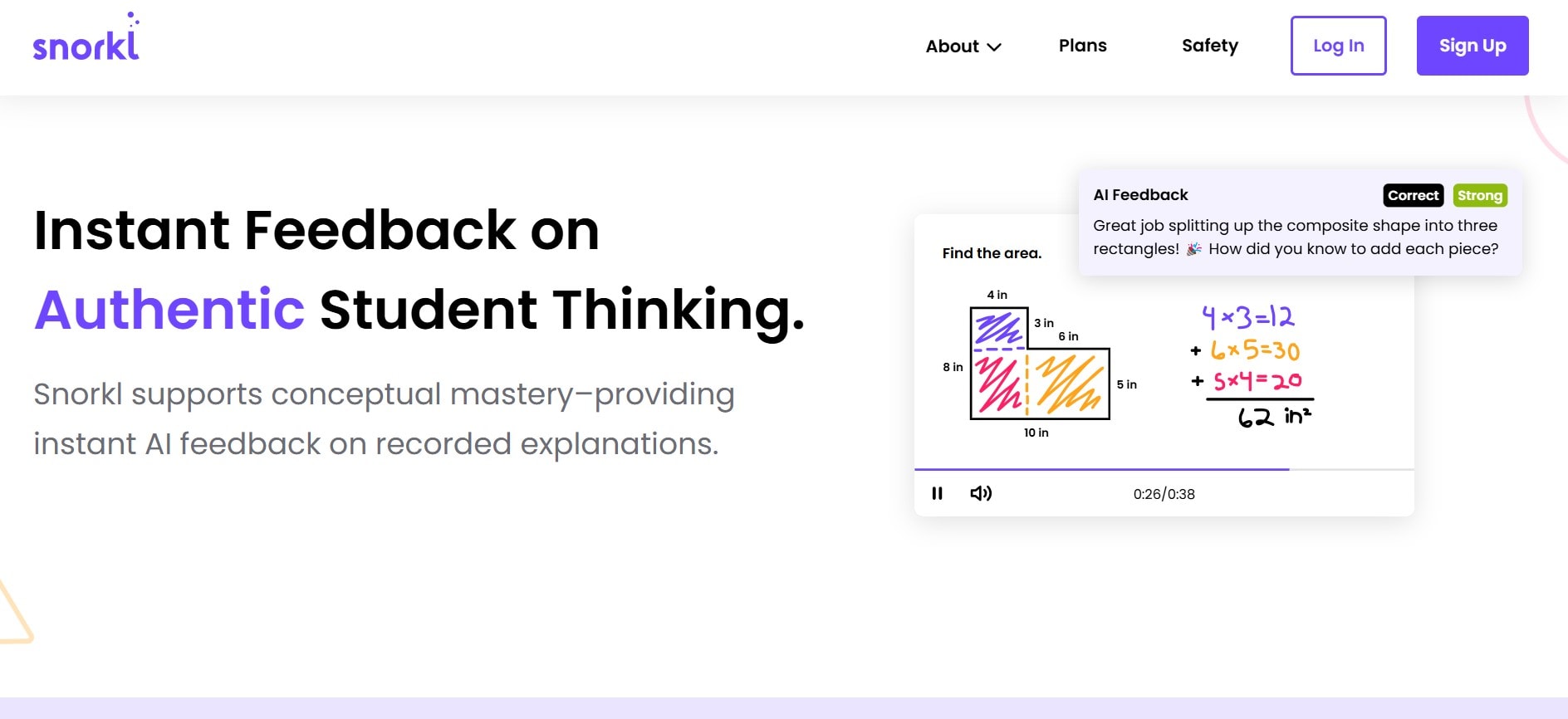Mute the video volume icon

pyautogui.click(x=981, y=493)
